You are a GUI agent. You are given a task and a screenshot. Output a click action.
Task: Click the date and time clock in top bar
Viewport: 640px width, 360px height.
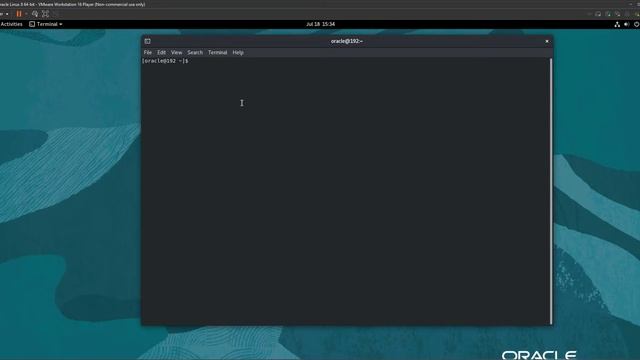coord(320,24)
